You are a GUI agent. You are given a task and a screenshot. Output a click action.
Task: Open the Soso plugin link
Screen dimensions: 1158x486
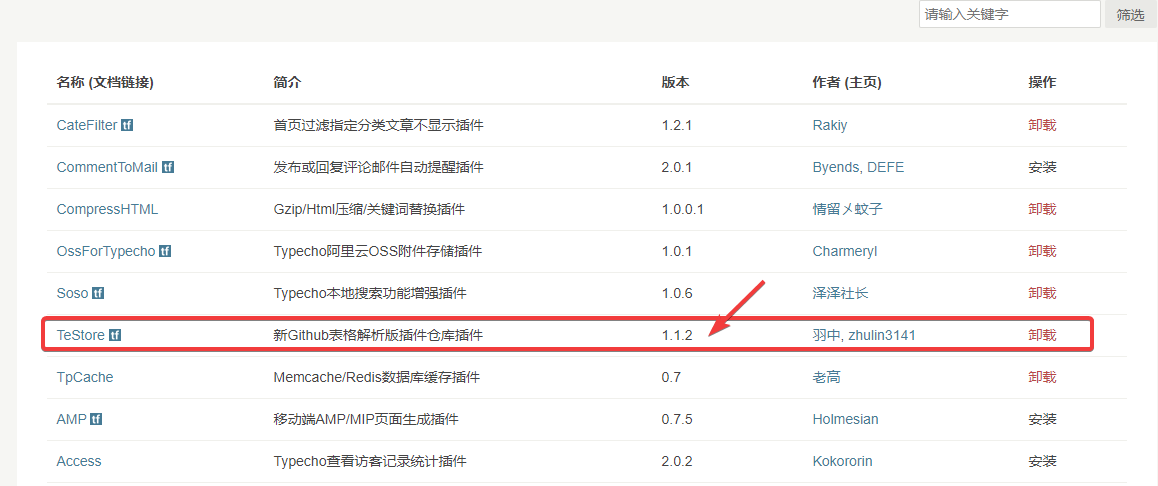(x=72, y=293)
